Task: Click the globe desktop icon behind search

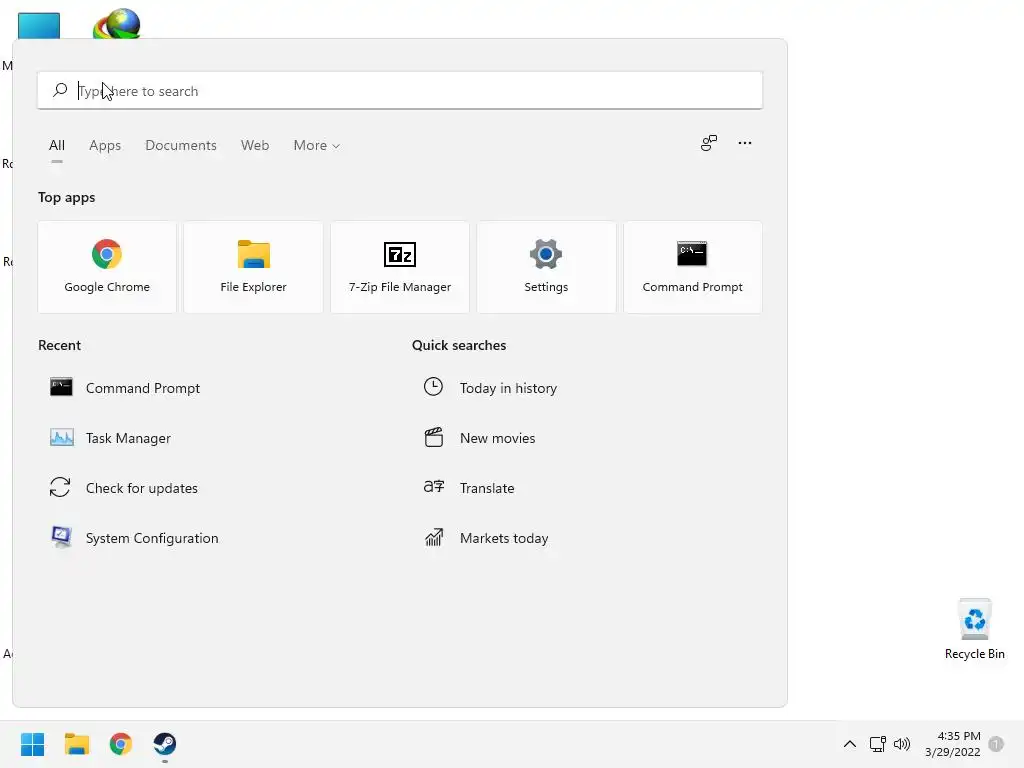Action: [117, 24]
